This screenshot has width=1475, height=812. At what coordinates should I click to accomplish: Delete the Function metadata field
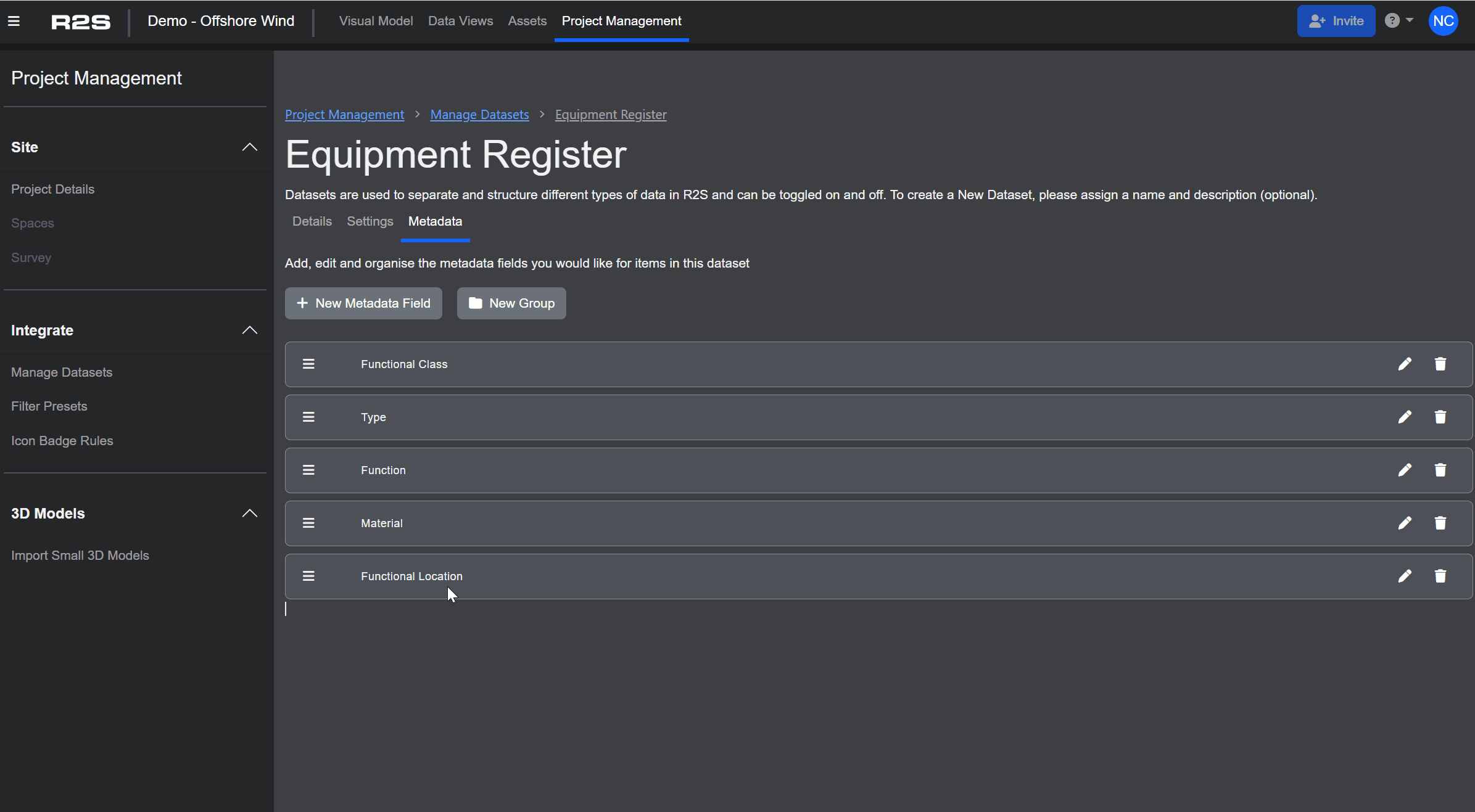[x=1440, y=470]
